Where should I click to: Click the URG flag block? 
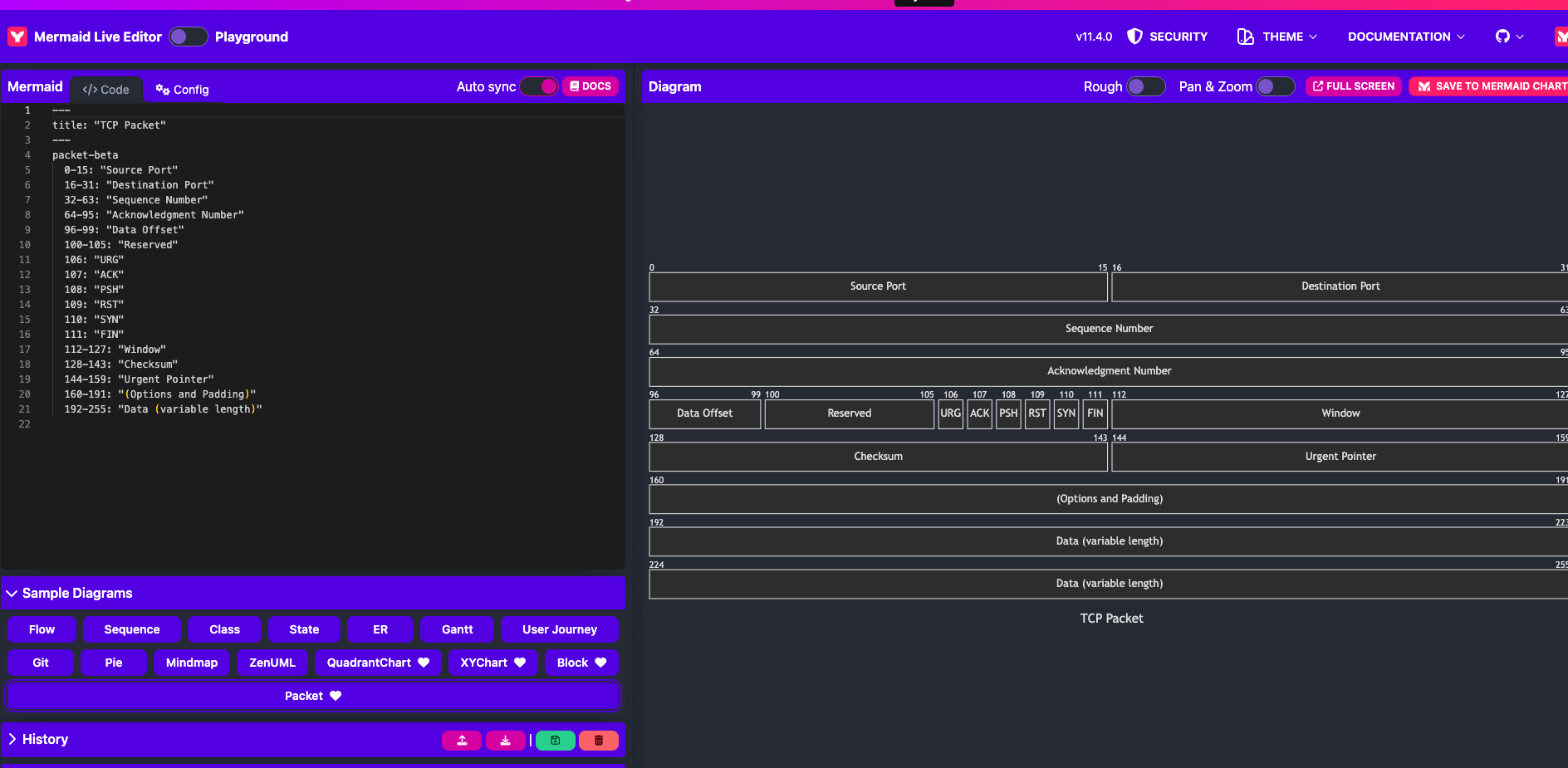(x=951, y=413)
